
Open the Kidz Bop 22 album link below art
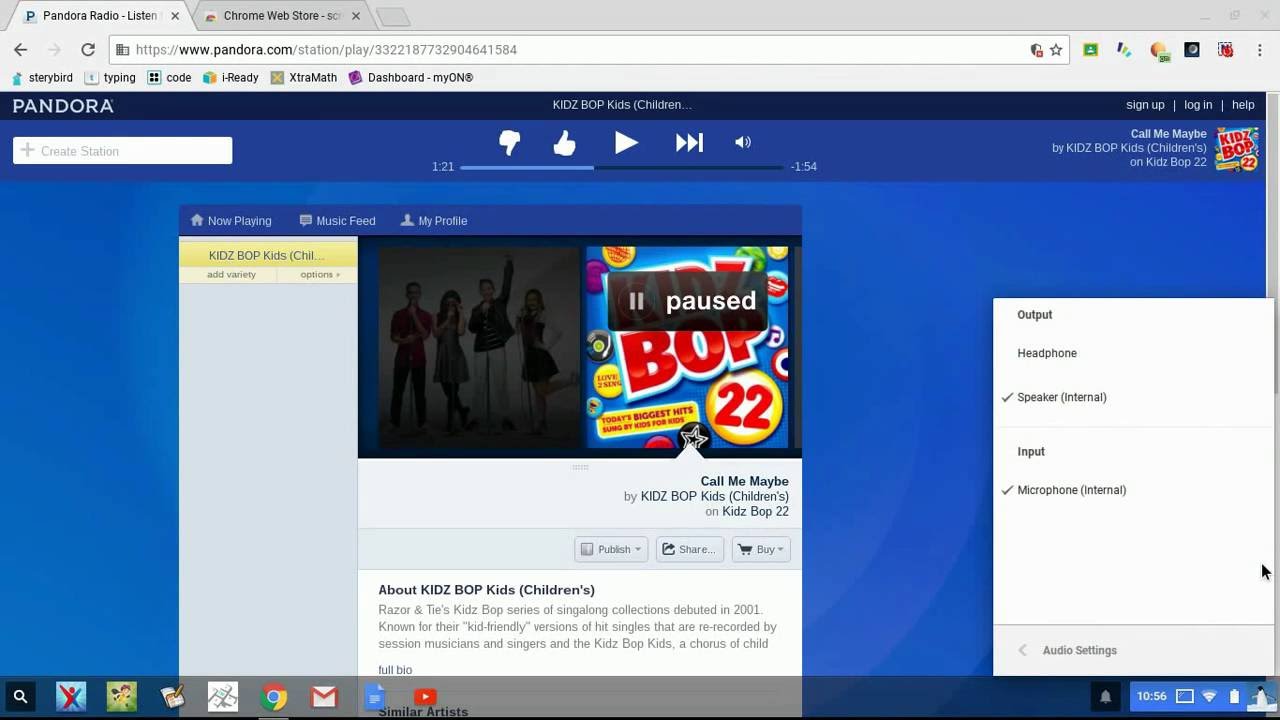tap(755, 511)
